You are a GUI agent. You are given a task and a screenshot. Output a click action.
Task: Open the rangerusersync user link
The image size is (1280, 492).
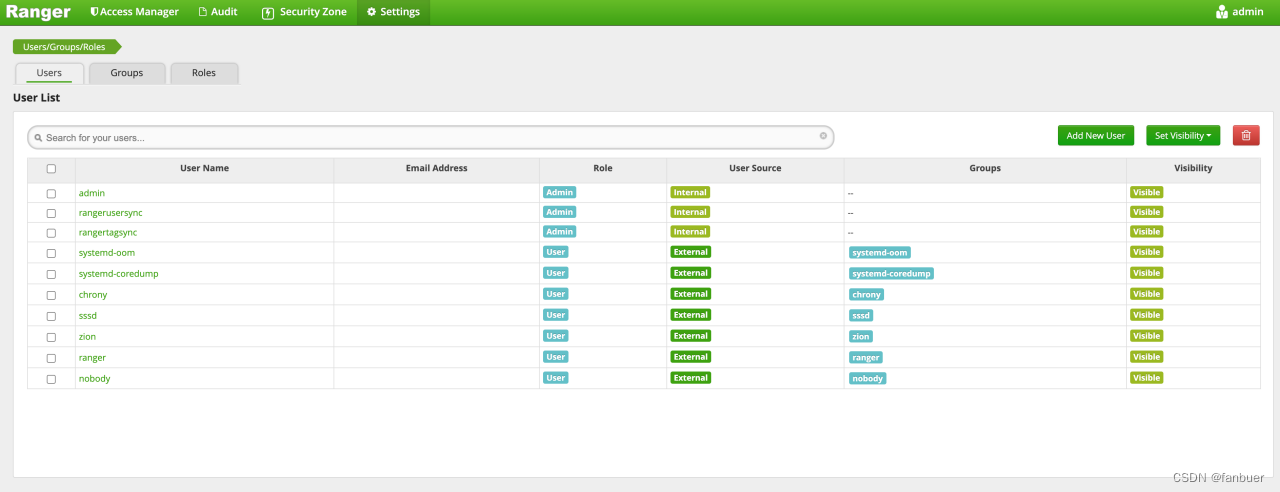(x=111, y=213)
